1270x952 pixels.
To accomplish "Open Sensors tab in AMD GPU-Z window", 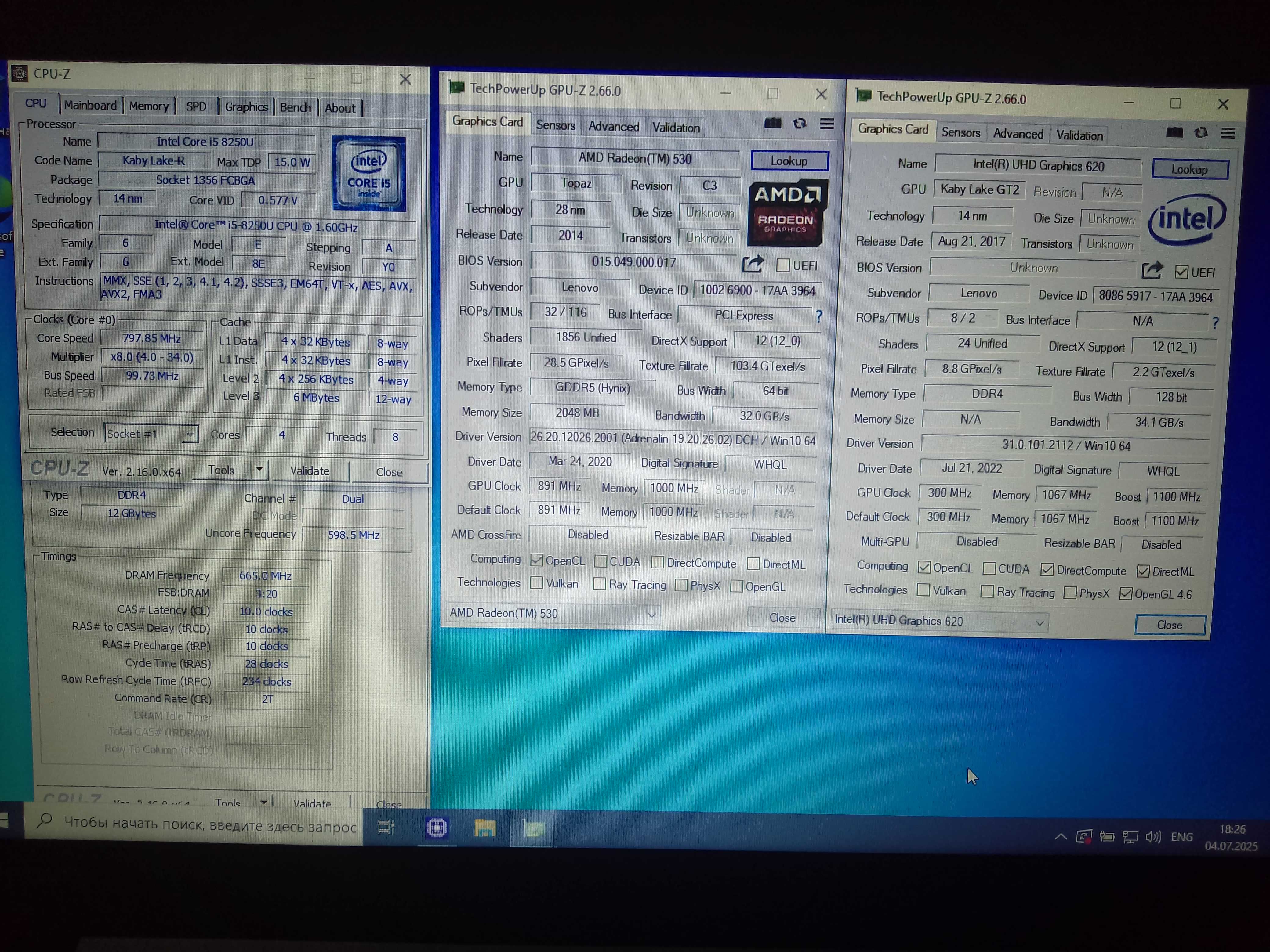I will tap(555, 125).
